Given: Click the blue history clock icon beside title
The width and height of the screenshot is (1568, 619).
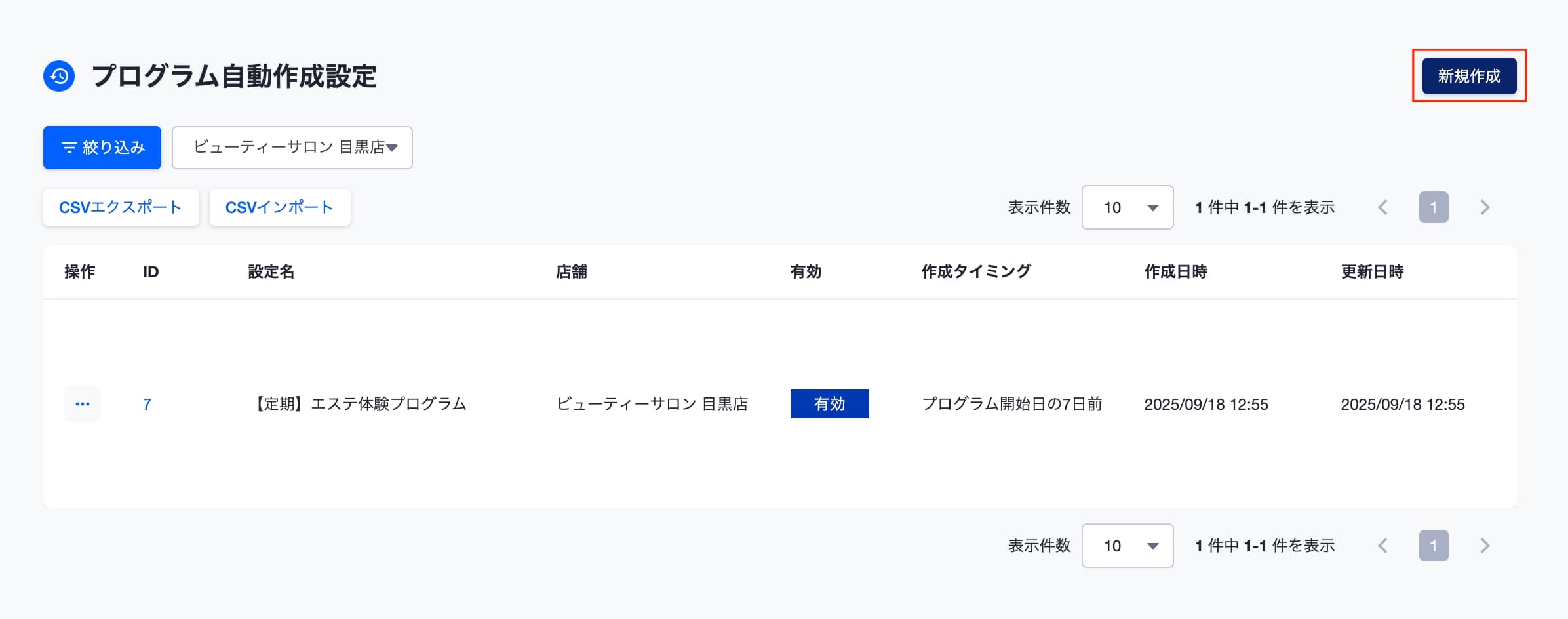Looking at the screenshot, I should pos(59,76).
